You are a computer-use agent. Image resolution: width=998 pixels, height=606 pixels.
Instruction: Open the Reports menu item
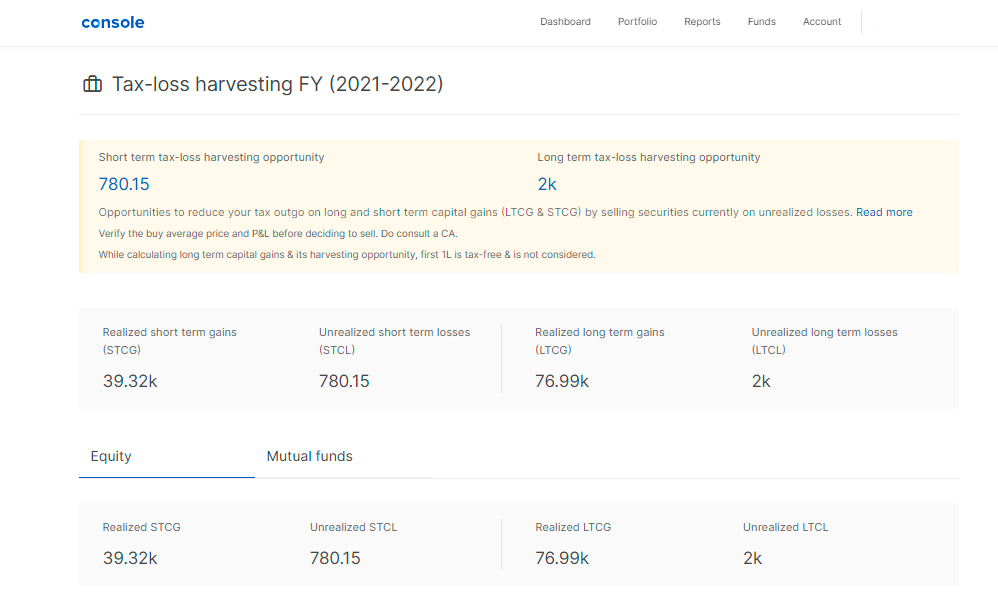tap(702, 22)
